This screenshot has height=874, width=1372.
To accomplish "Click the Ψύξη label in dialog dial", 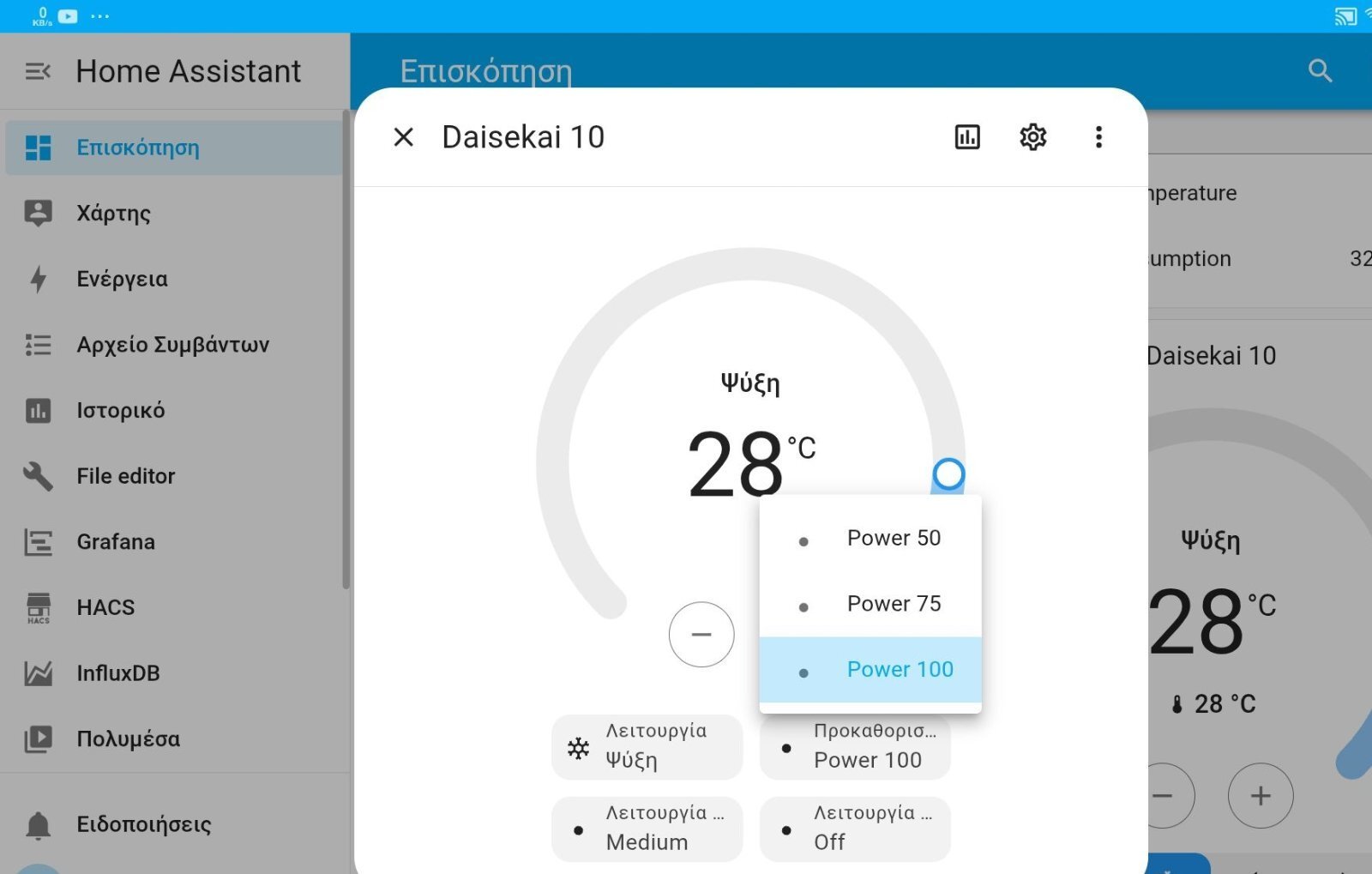I will (x=750, y=383).
